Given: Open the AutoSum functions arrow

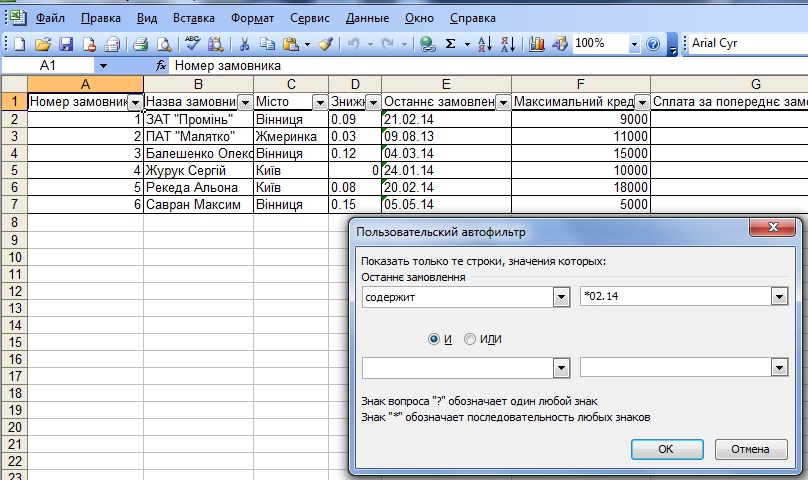Looking at the screenshot, I should point(467,44).
